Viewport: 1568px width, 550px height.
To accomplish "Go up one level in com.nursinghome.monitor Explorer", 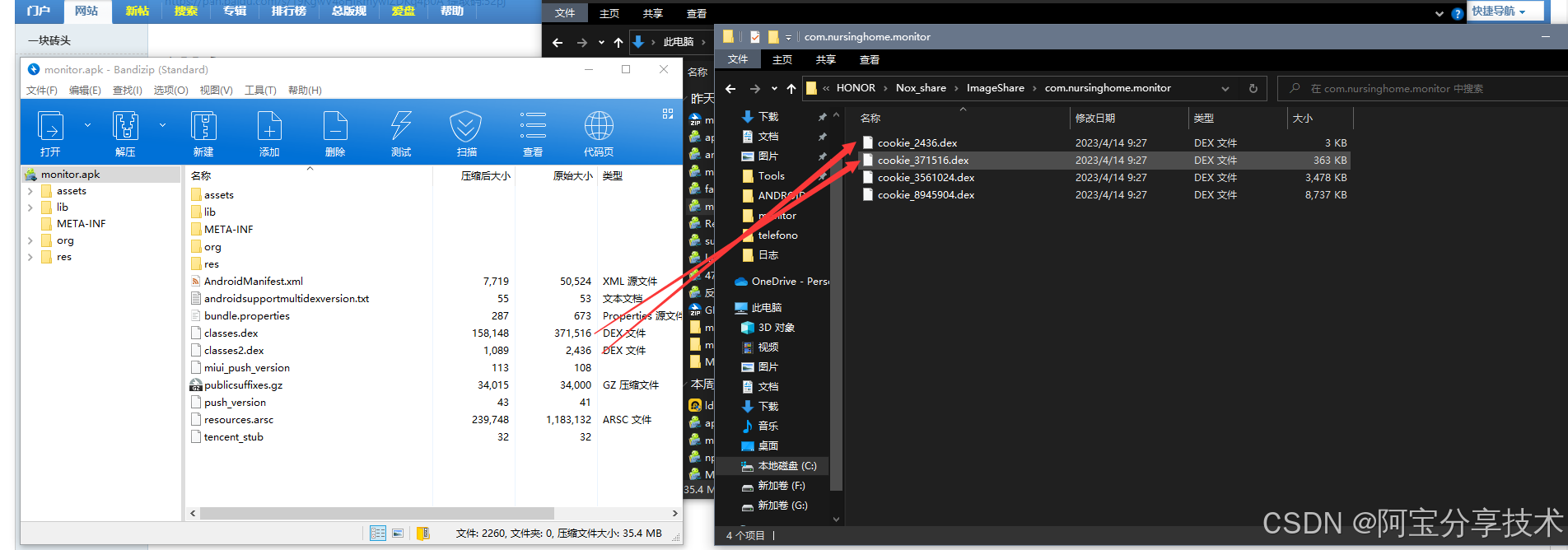I will [791, 88].
